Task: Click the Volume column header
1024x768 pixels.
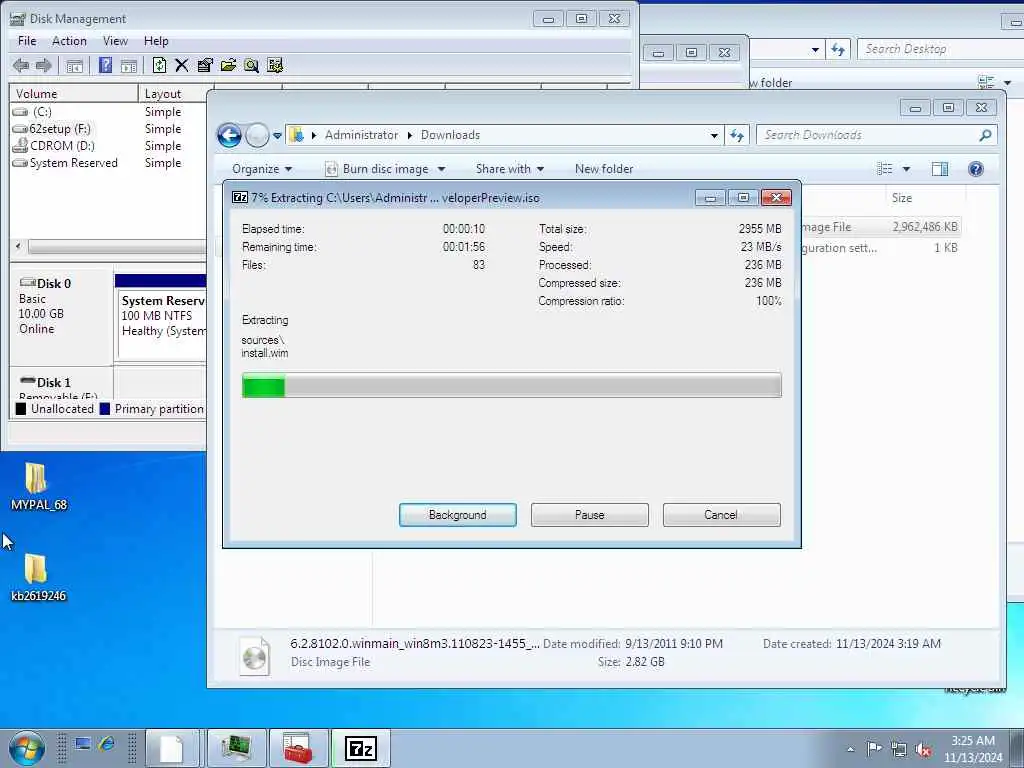Action: point(73,94)
